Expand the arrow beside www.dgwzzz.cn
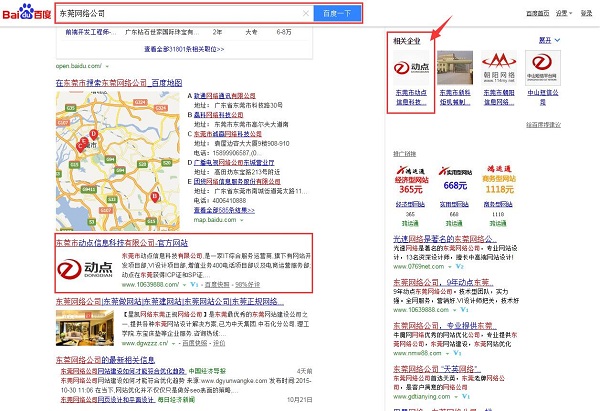The image size is (600, 411). [173, 343]
